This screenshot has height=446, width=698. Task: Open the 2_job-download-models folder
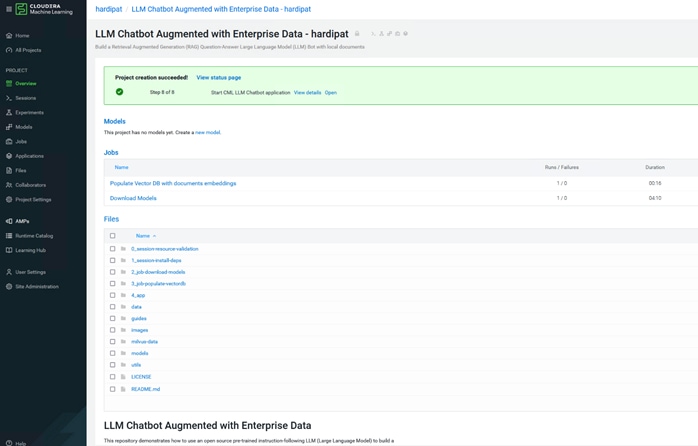(x=158, y=272)
